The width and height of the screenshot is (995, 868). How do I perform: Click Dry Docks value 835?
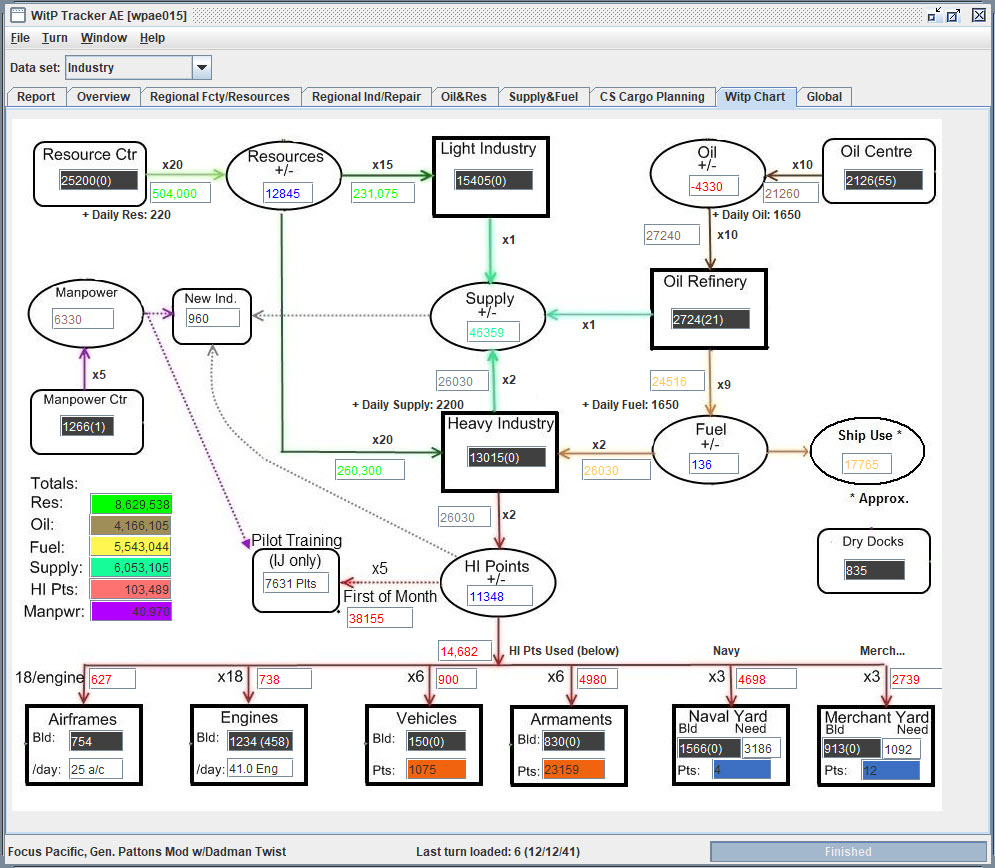(874, 570)
